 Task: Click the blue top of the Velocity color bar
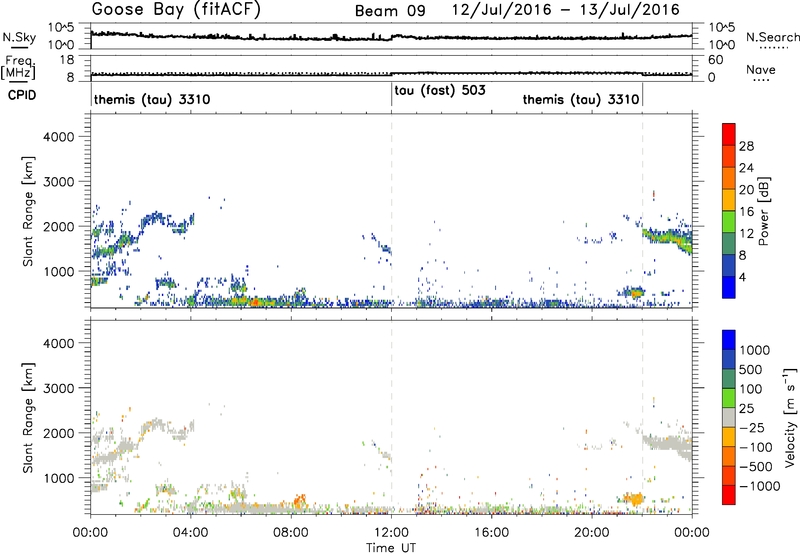click(x=729, y=340)
